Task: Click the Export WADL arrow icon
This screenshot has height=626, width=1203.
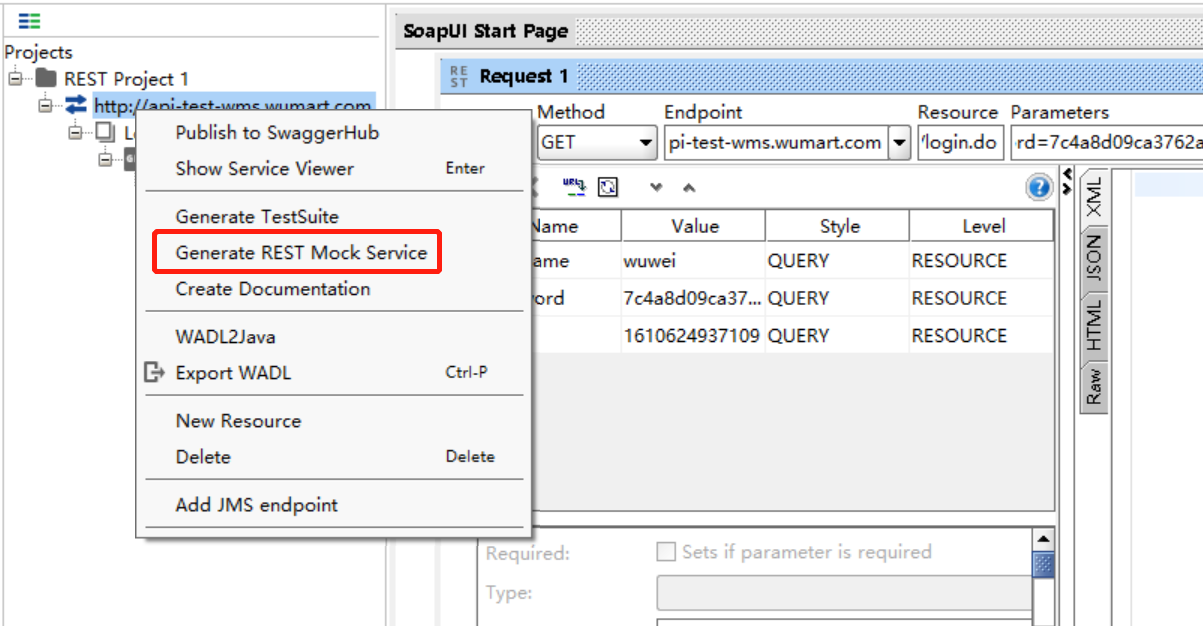Action: click(154, 373)
